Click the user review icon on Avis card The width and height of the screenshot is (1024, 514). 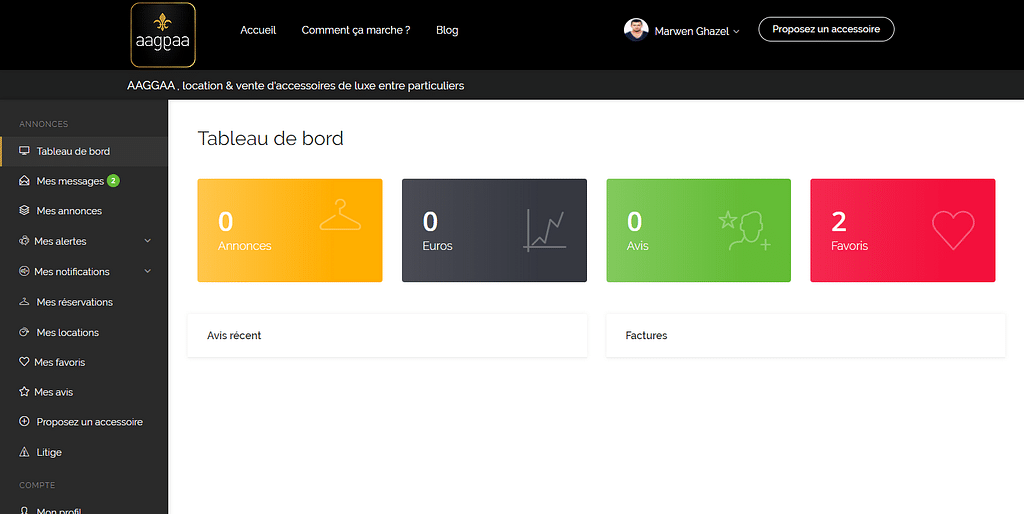743,230
